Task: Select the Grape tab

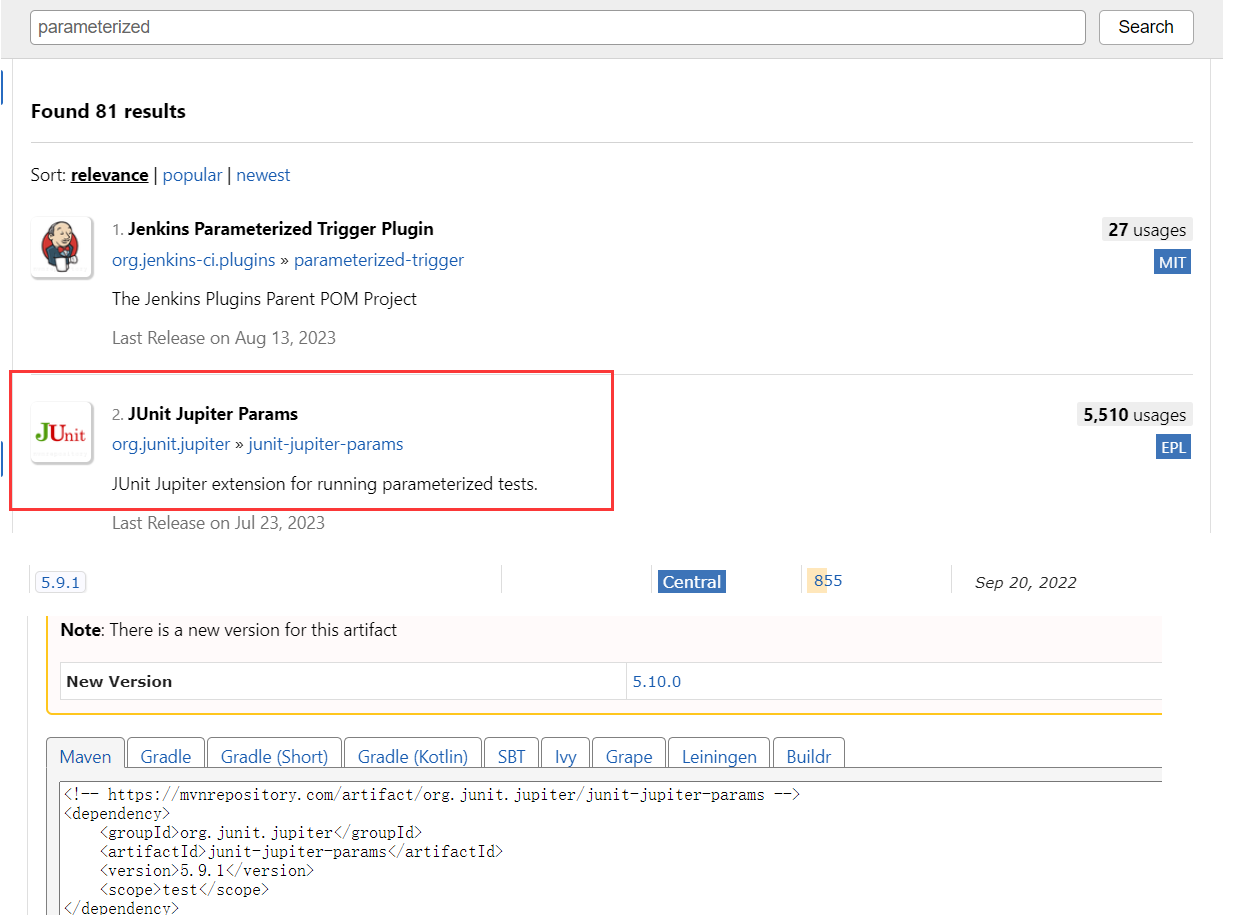Action: tap(629, 756)
